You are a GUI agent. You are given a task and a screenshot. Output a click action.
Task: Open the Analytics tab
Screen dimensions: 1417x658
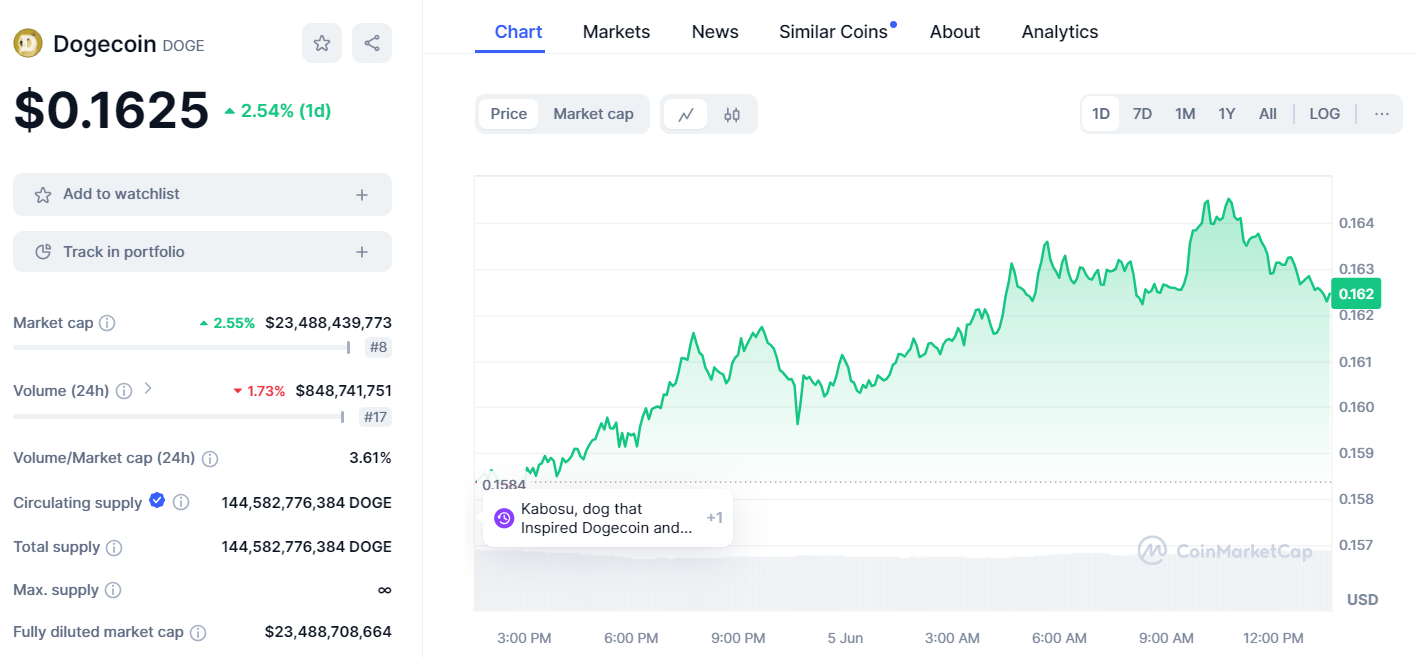(x=1060, y=32)
